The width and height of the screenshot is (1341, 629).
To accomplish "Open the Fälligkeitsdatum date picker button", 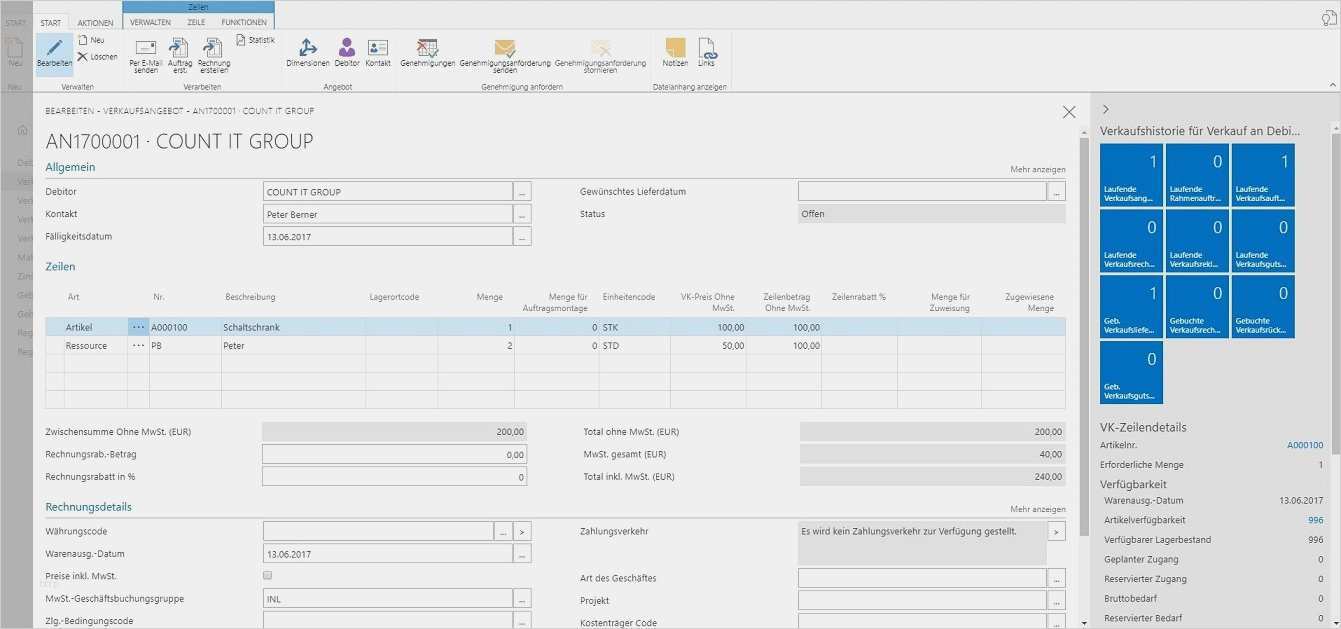I will (522, 237).
